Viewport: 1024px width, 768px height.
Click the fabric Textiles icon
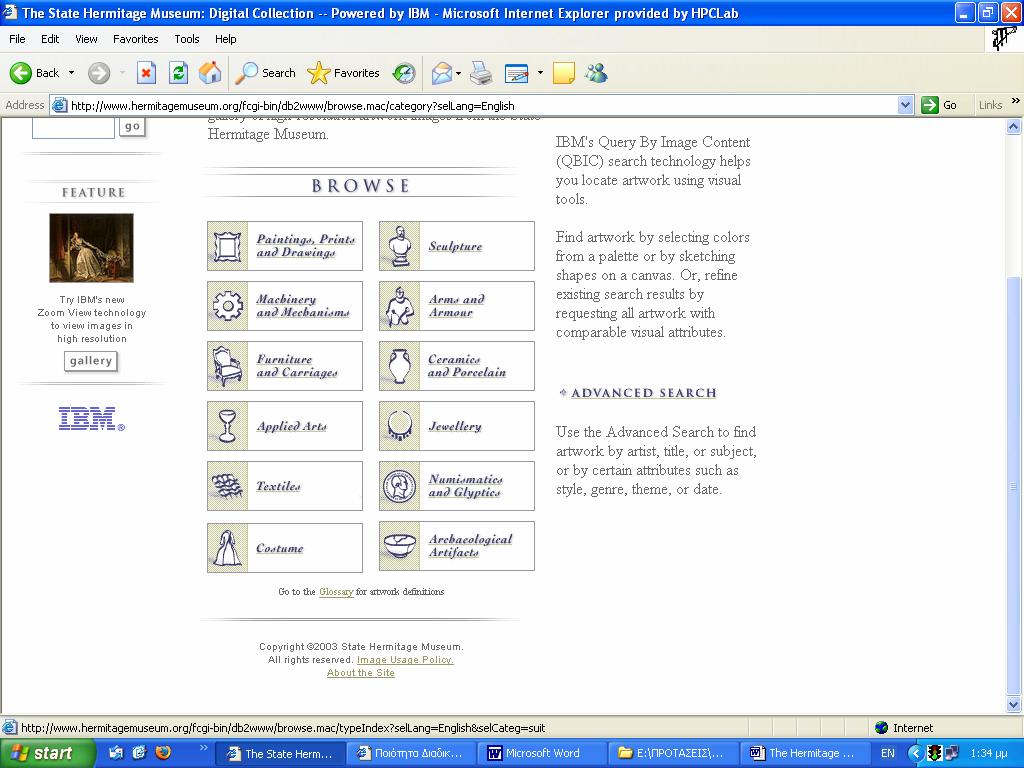[227, 486]
